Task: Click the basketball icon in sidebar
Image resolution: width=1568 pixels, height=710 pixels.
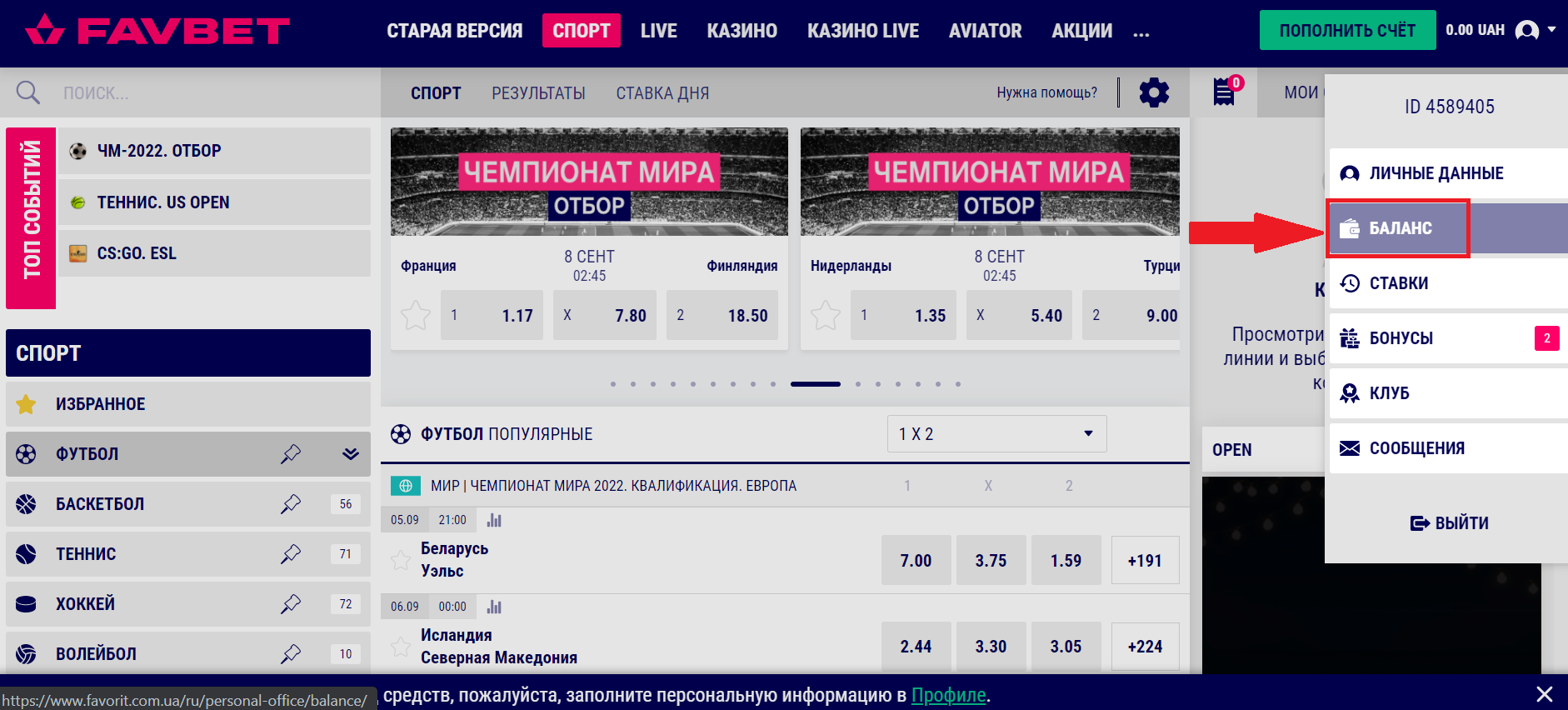Action: (26, 504)
